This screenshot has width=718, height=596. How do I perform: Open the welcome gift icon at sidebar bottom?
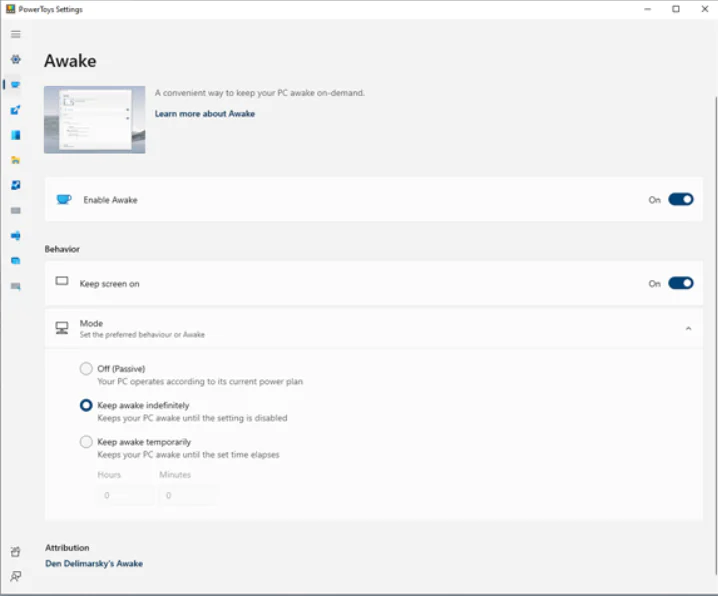coord(16,552)
